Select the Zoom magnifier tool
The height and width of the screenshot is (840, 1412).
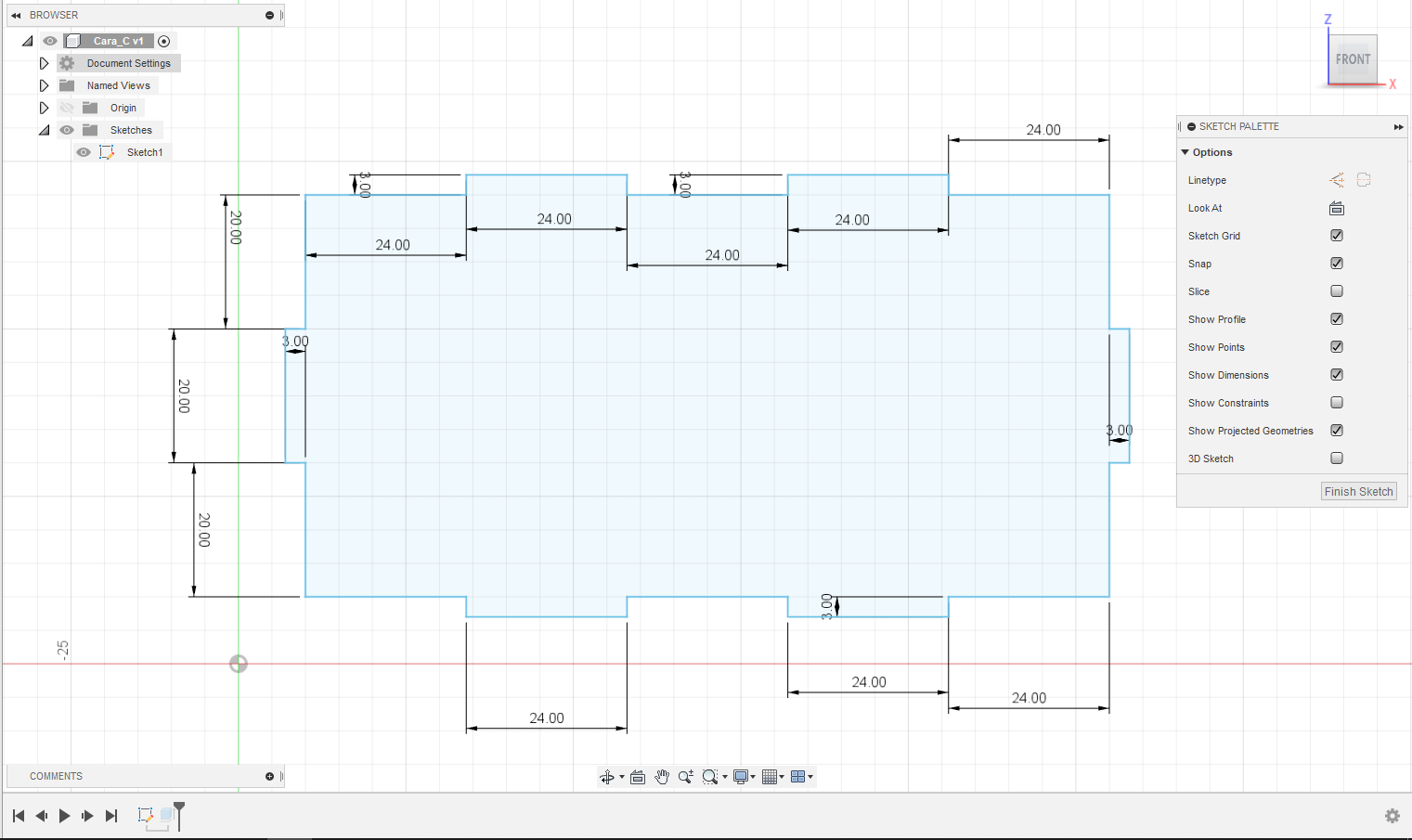coord(686,777)
